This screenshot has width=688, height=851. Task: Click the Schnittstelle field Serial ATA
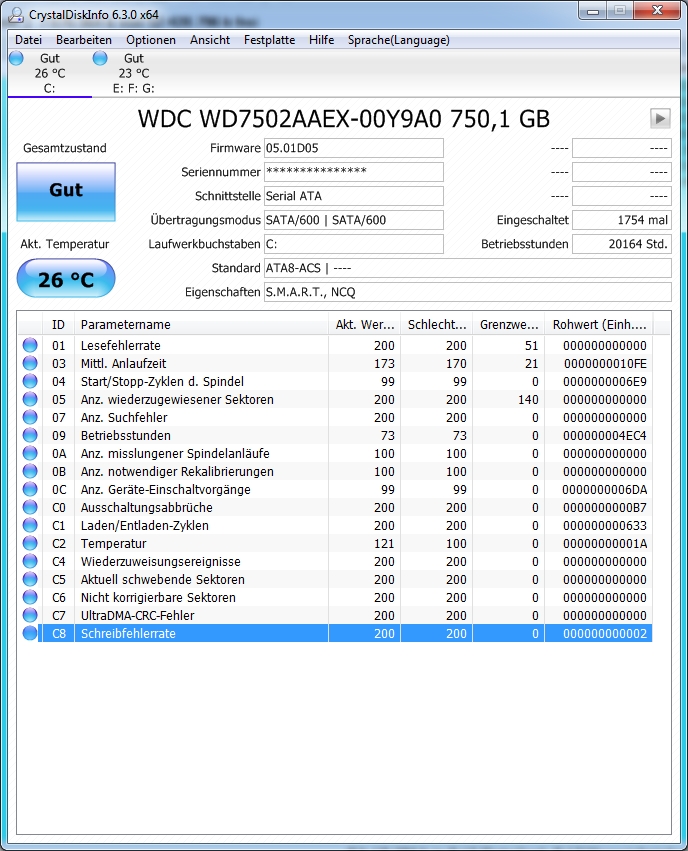click(353, 196)
